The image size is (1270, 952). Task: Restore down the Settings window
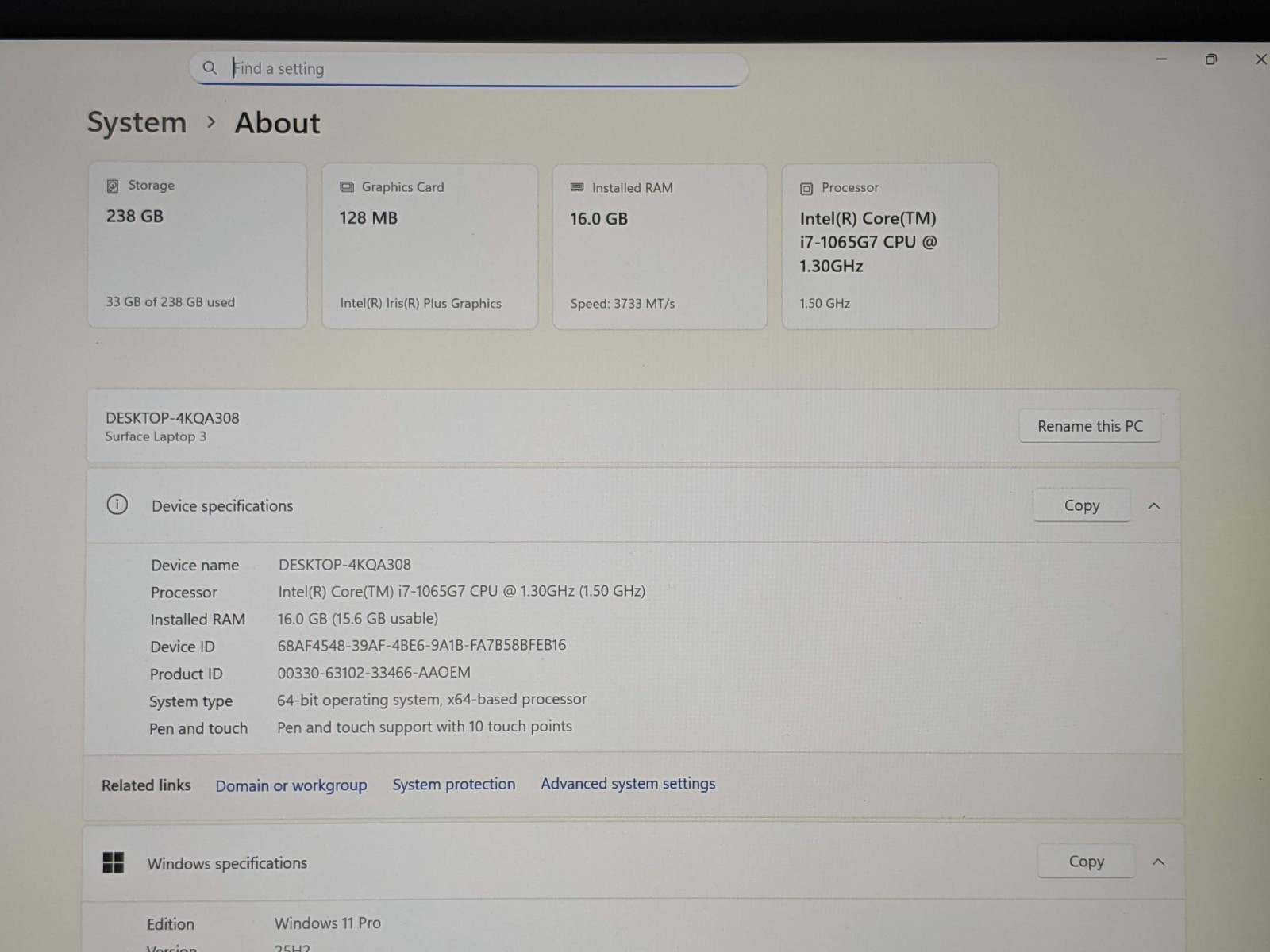click(x=1211, y=59)
